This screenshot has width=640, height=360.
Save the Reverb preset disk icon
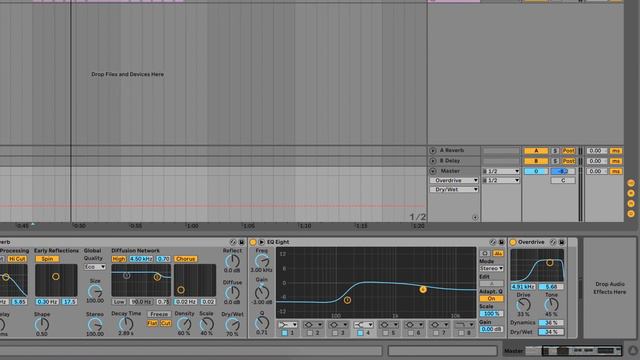[242, 242]
